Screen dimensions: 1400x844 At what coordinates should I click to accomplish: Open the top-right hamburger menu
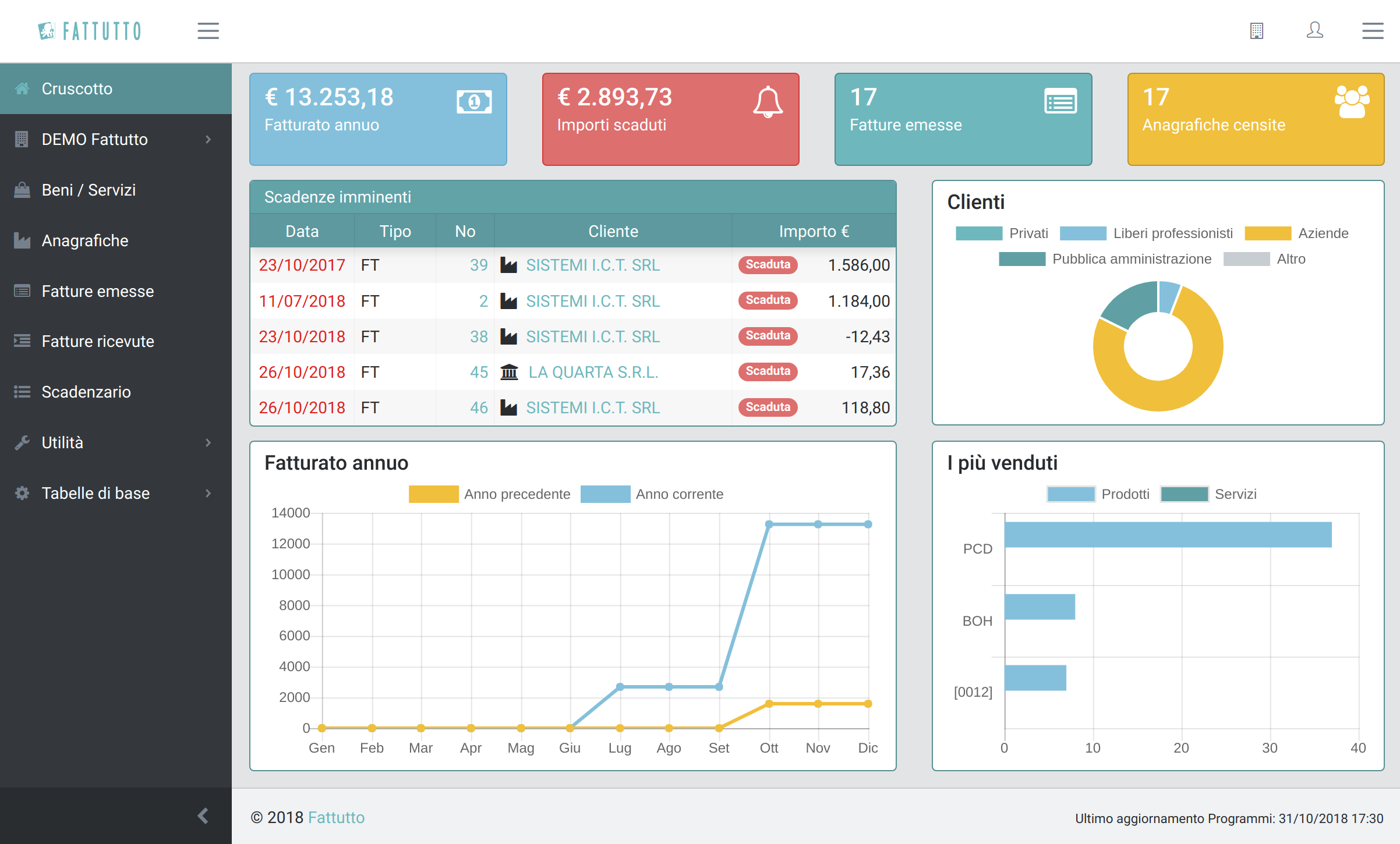point(1373,31)
